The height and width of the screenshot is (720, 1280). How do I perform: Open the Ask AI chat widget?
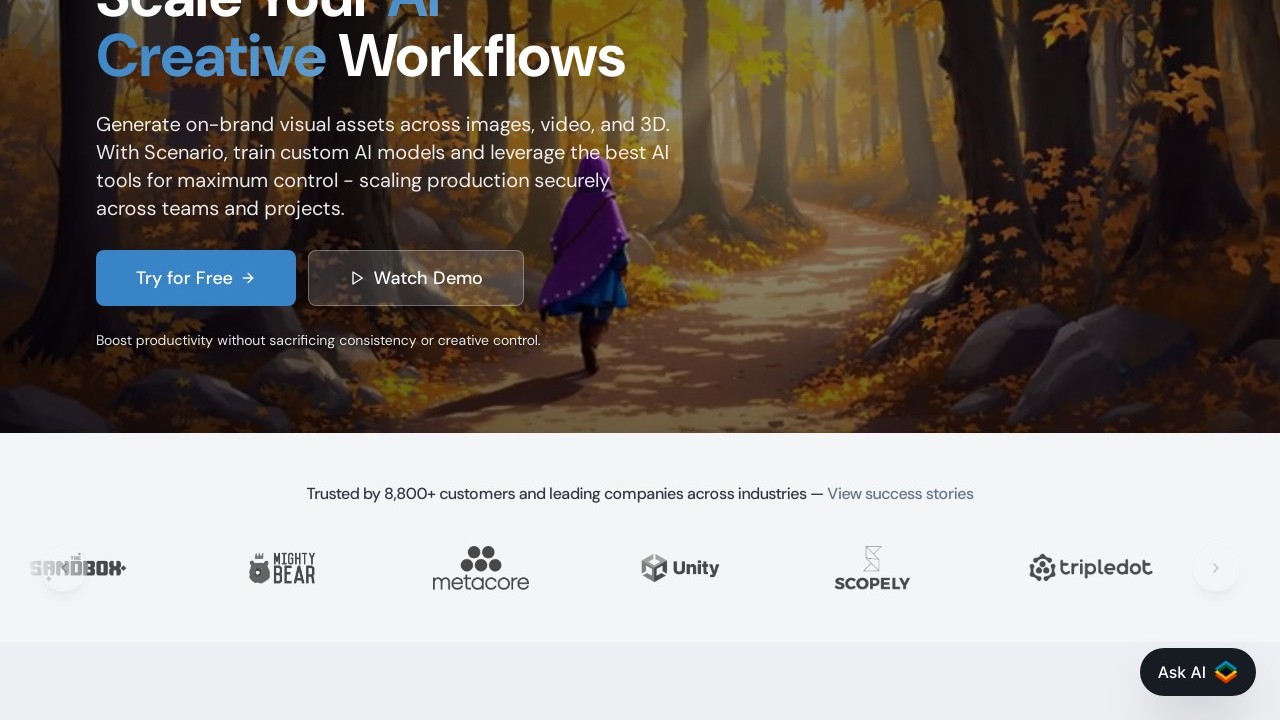pyautogui.click(x=1198, y=672)
